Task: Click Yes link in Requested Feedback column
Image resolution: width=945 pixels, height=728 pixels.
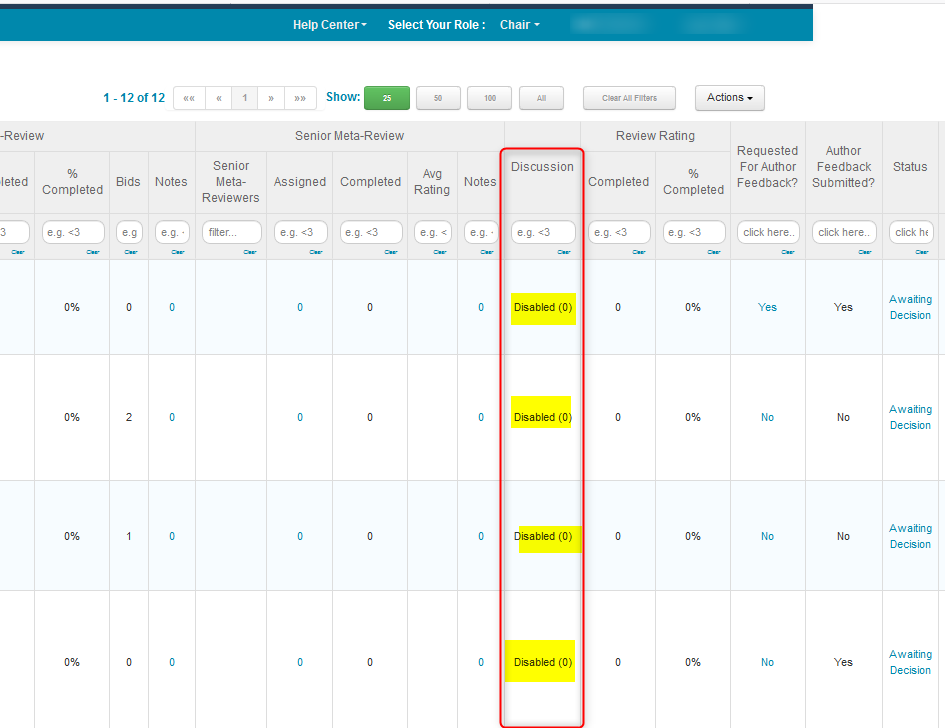Action: (767, 307)
